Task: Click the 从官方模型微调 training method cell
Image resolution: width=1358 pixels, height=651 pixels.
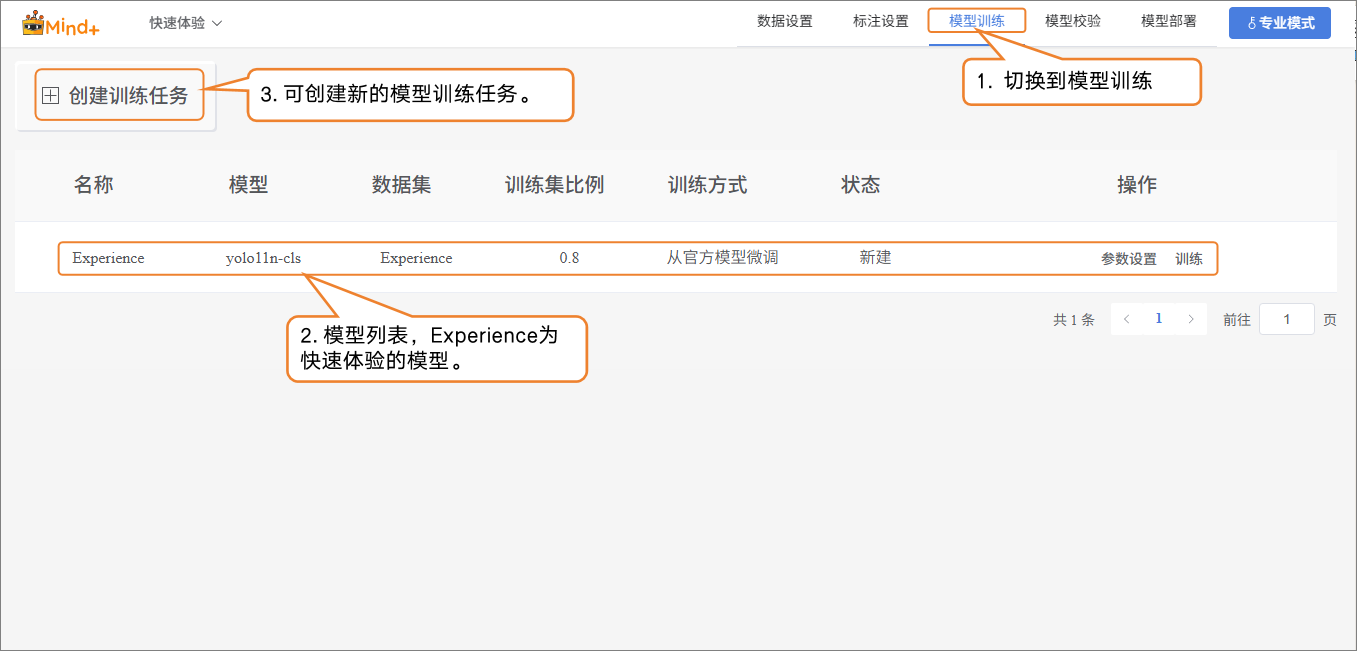Action: pos(722,258)
